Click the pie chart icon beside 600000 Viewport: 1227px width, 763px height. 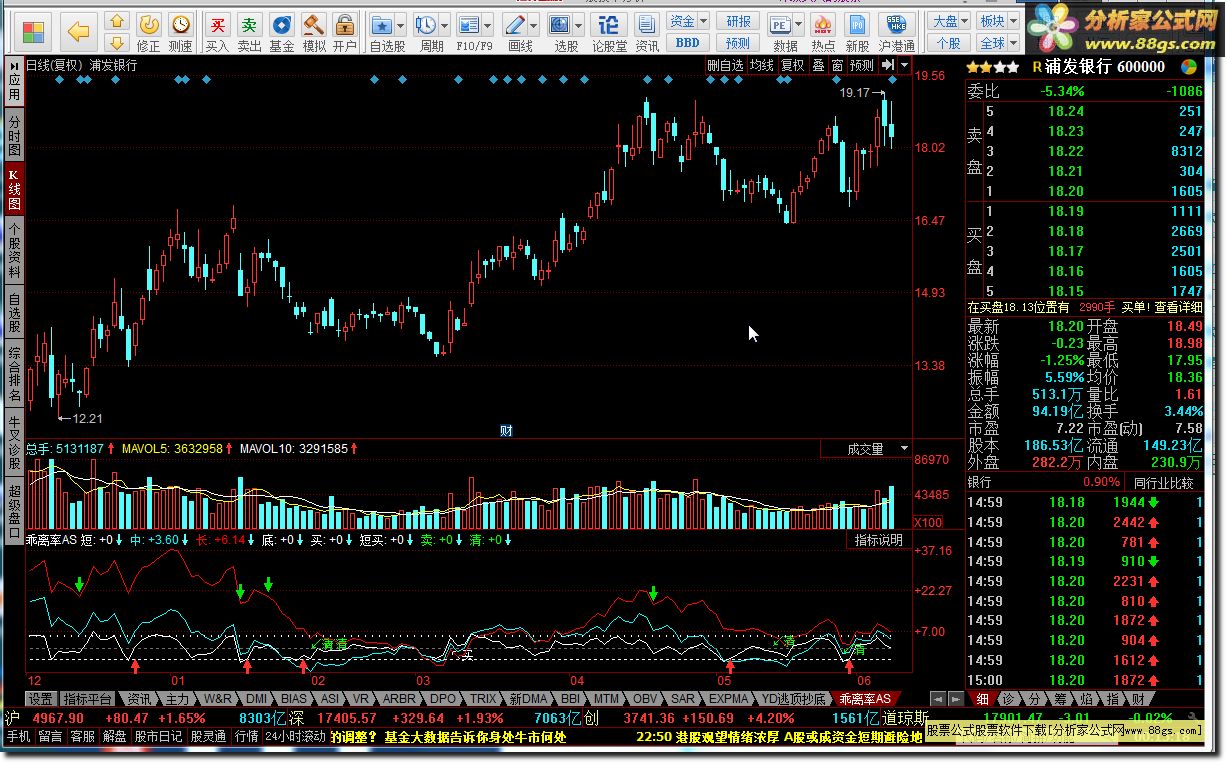pyautogui.click(x=1189, y=67)
